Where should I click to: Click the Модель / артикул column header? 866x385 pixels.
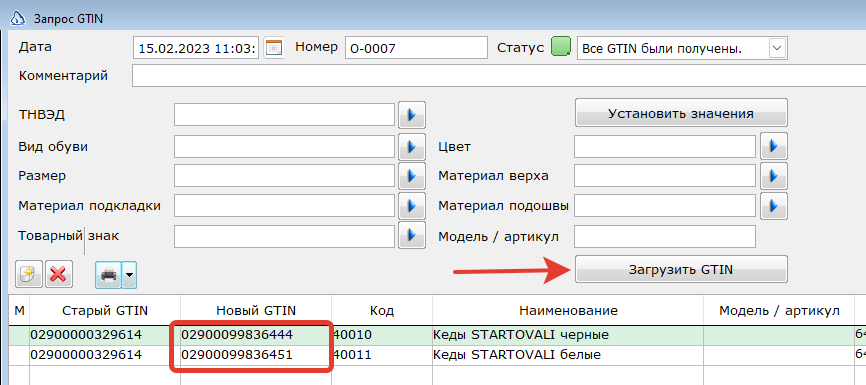[779, 310]
